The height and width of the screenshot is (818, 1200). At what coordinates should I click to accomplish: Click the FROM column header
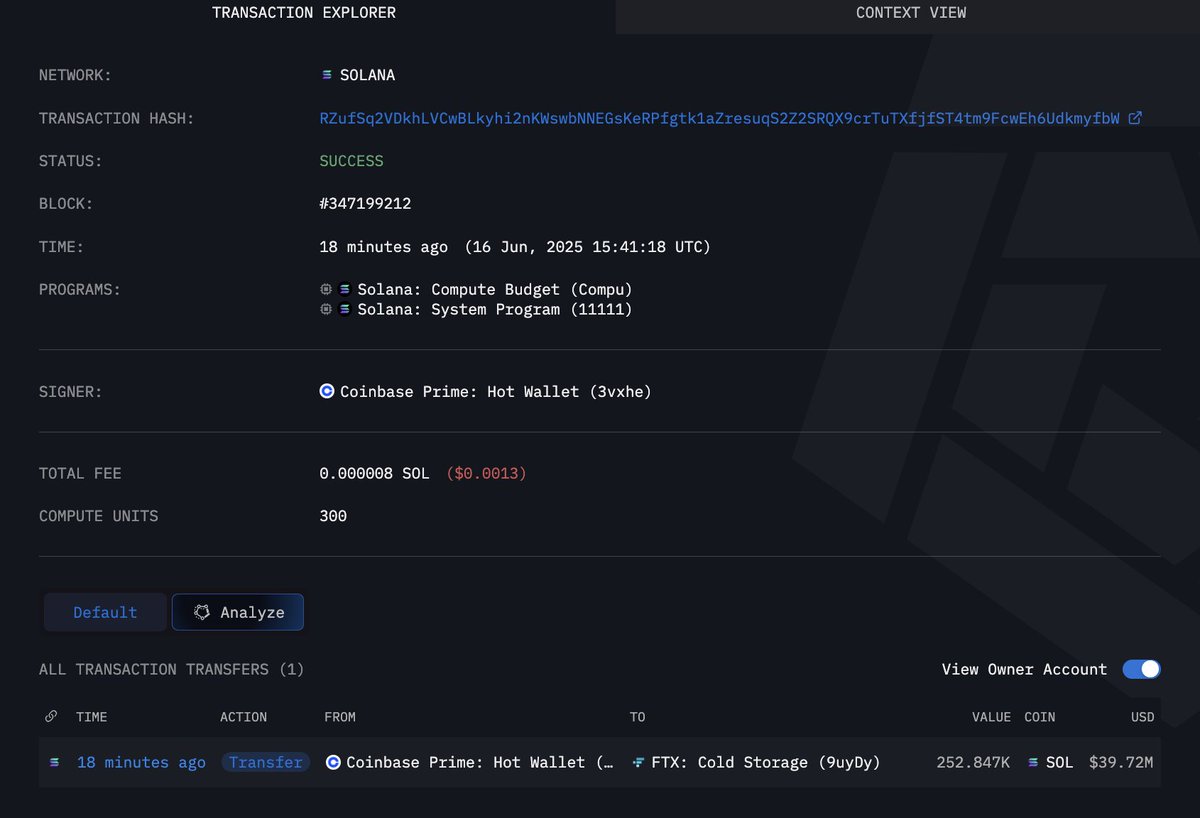click(x=340, y=717)
